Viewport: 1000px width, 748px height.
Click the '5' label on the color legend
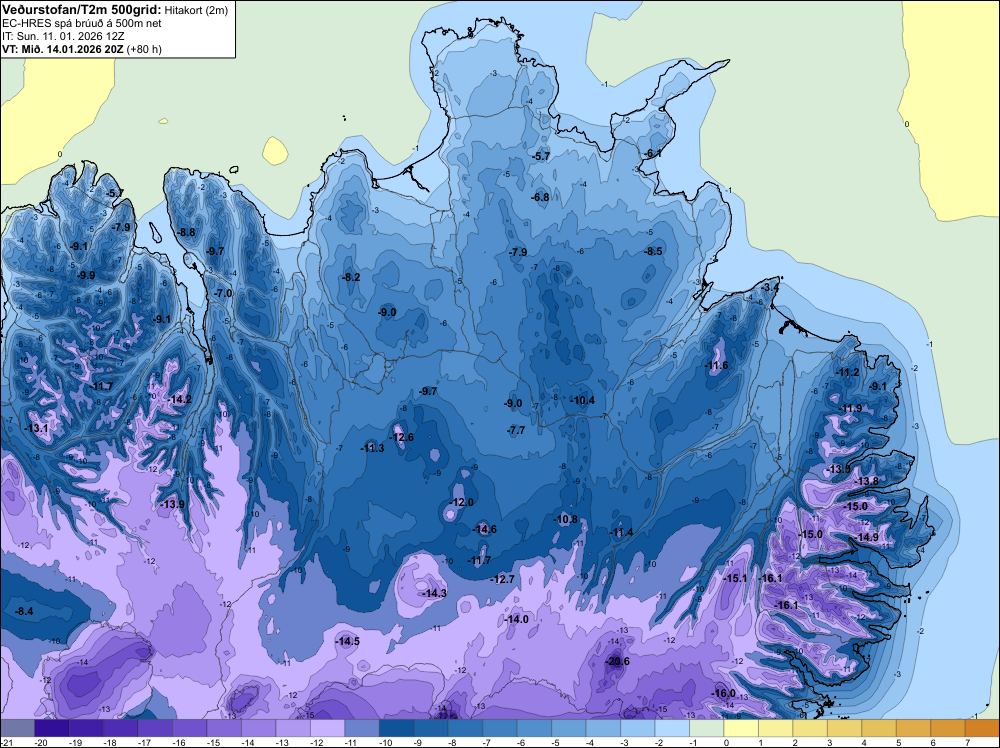tap(899, 743)
